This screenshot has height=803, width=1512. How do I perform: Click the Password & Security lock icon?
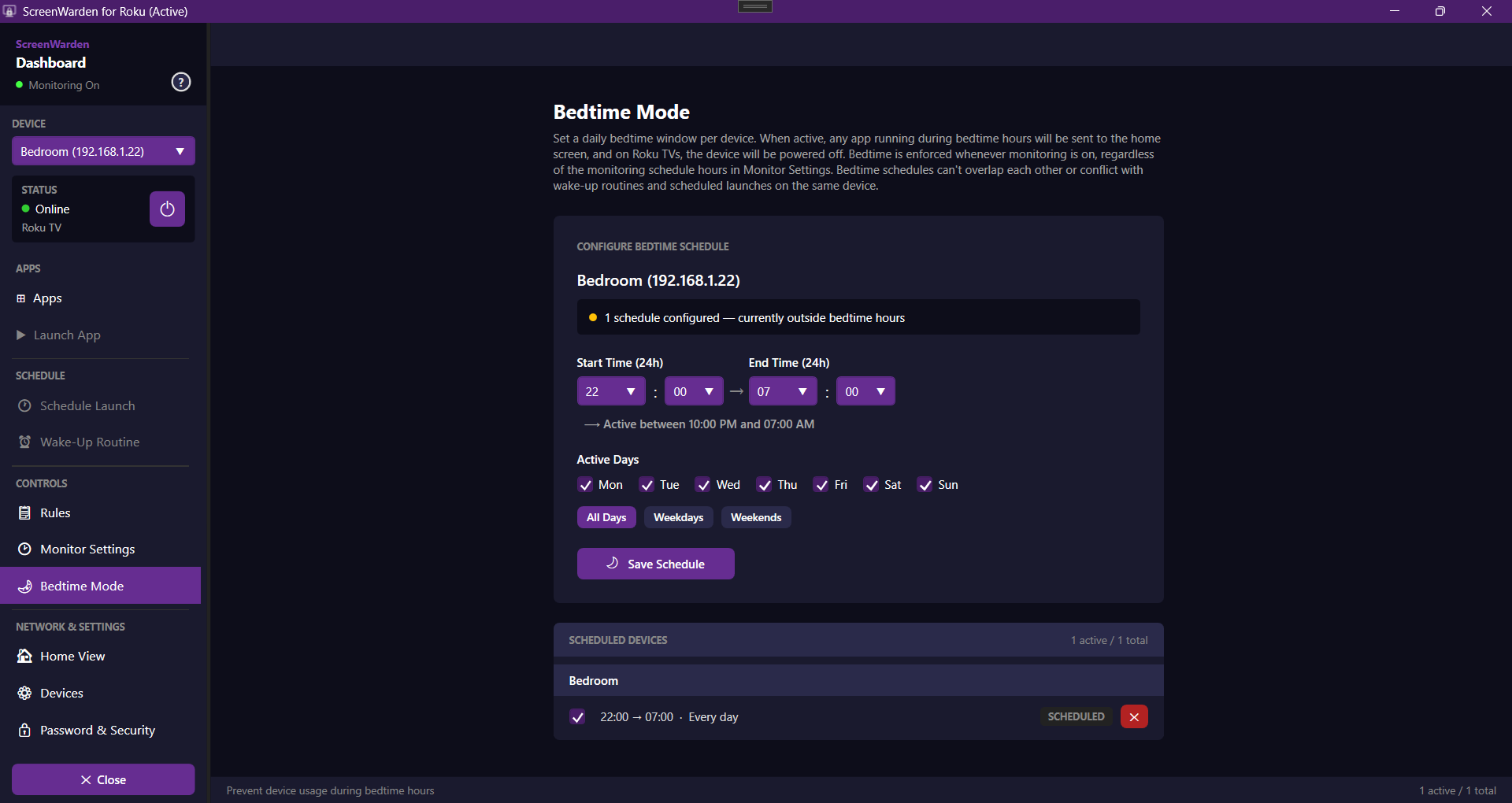(x=24, y=730)
